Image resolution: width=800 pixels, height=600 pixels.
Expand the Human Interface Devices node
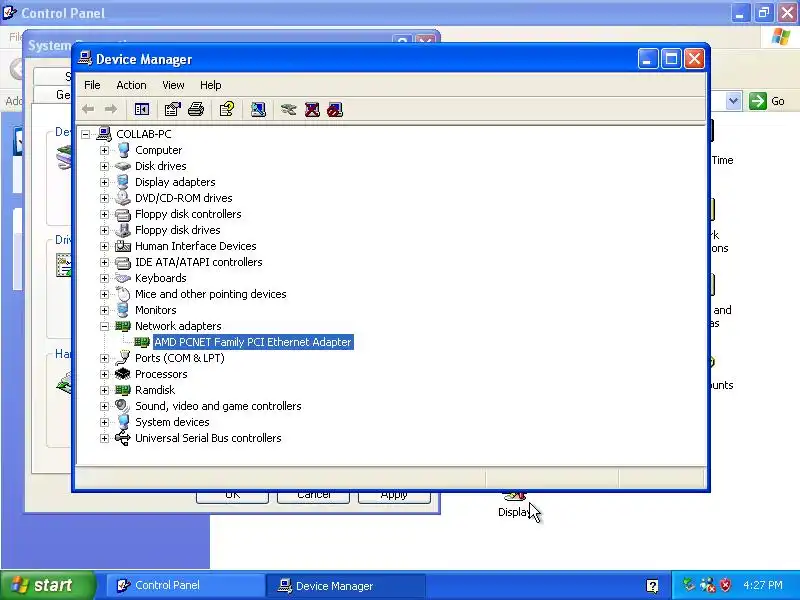[x=105, y=246]
